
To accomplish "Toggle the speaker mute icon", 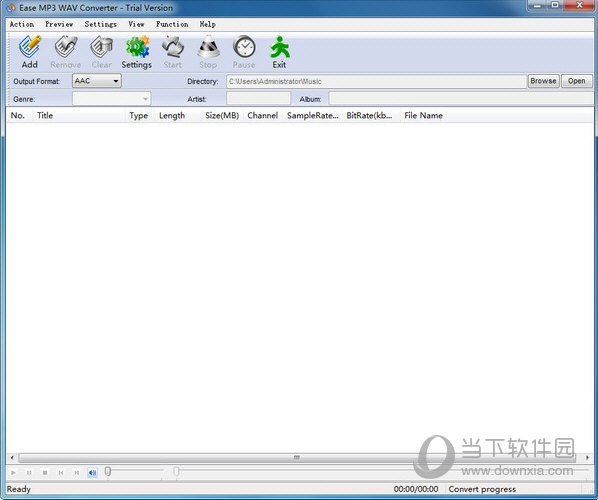I will [92, 473].
